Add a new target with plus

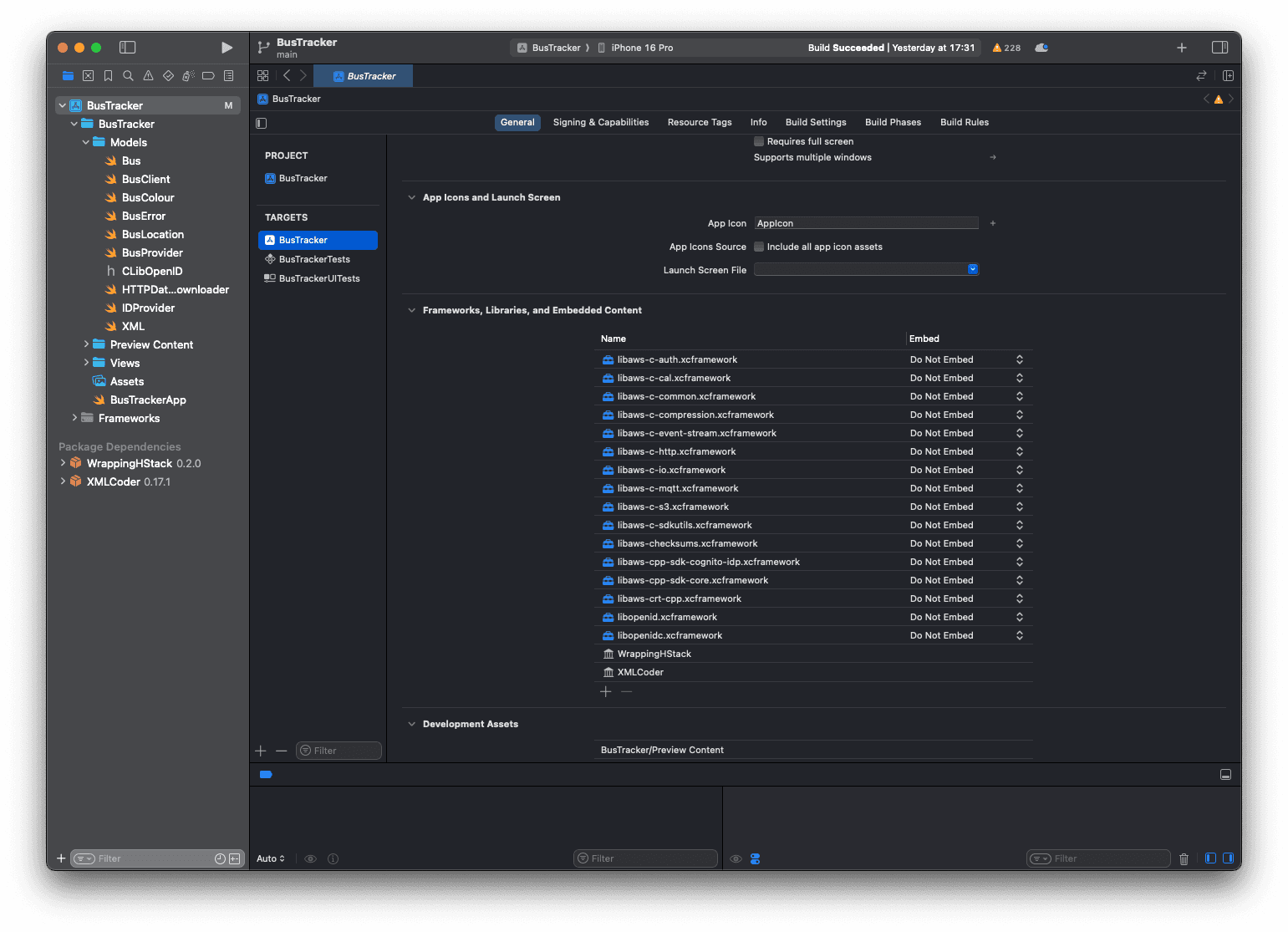[x=261, y=751]
